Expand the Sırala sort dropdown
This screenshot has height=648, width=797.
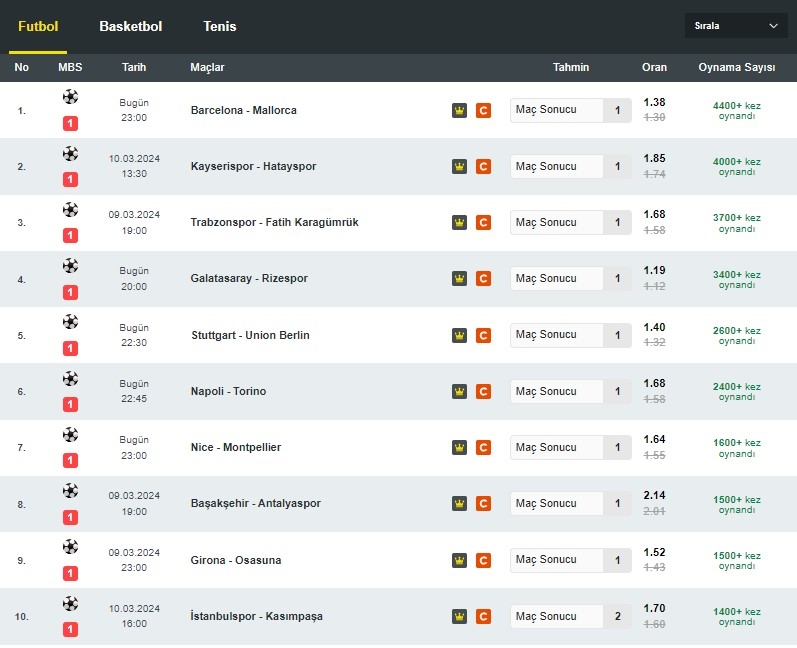pos(736,26)
